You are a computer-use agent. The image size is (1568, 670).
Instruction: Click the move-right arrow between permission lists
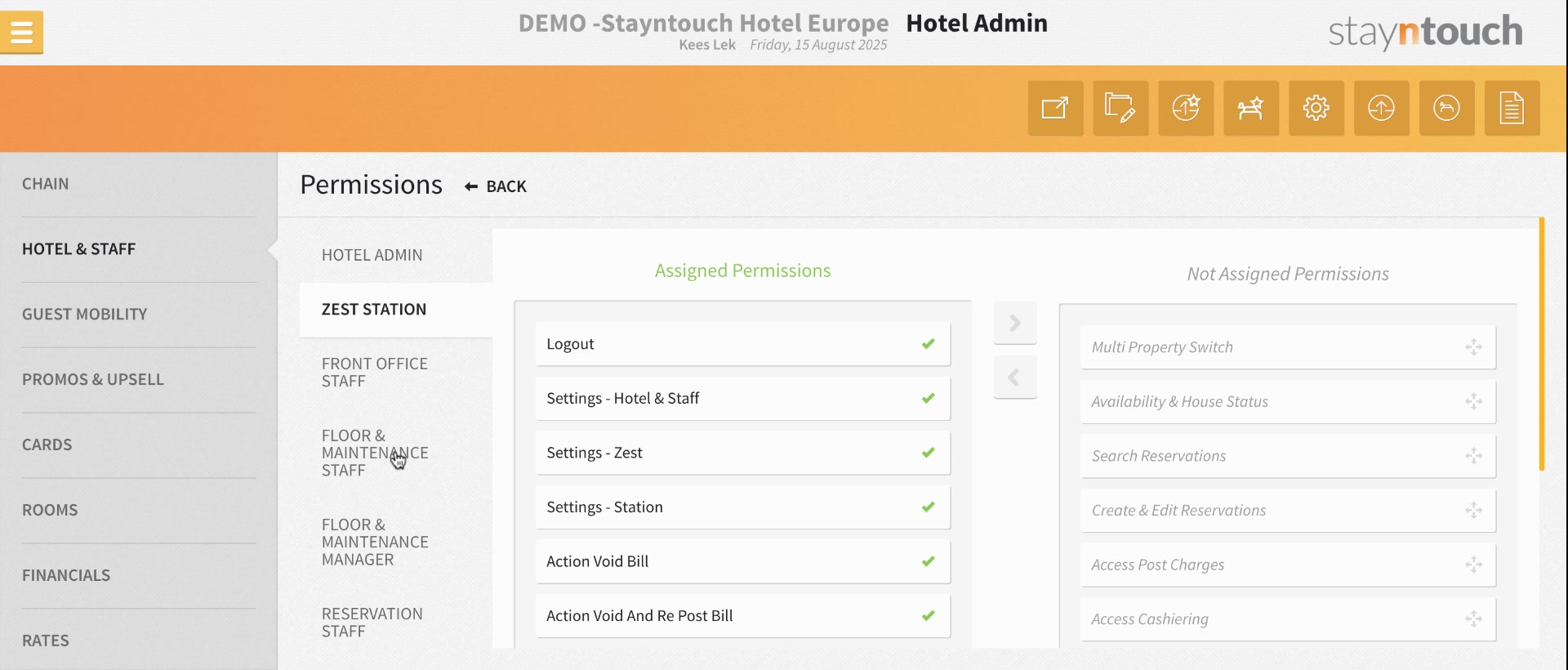tap(1015, 323)
